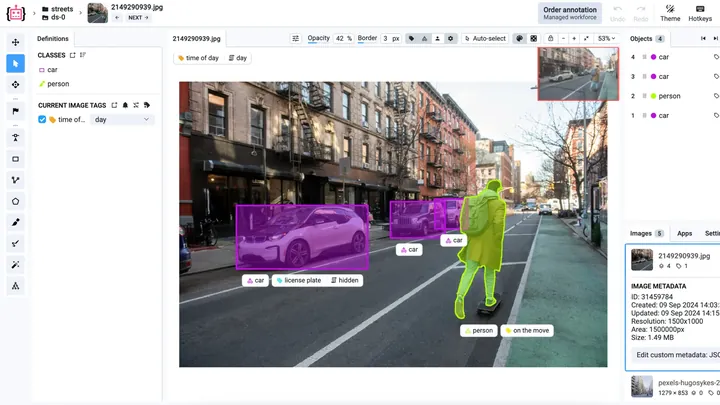This screenshot has width=720, height=405.
Task: Select the pexels-hugosykes image thumbnail
Action: click(641, 386)
